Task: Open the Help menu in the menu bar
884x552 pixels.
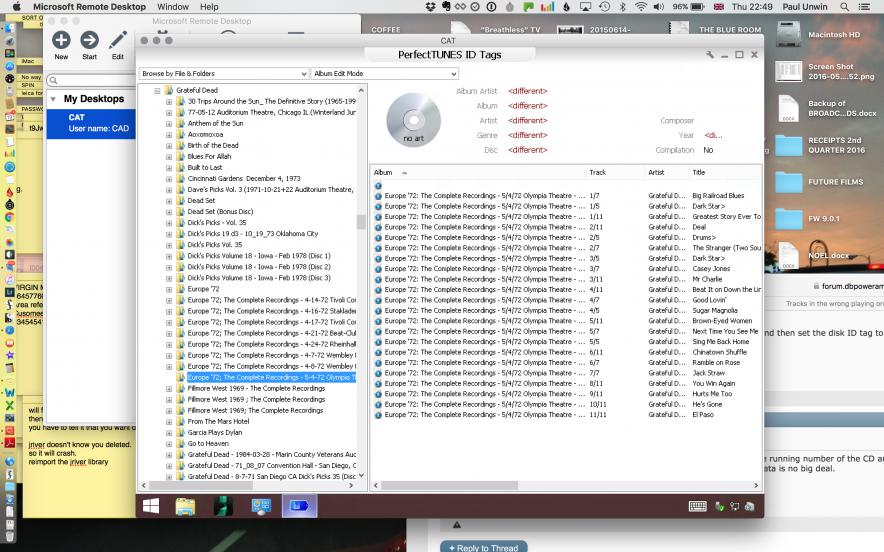Action: 209,6
